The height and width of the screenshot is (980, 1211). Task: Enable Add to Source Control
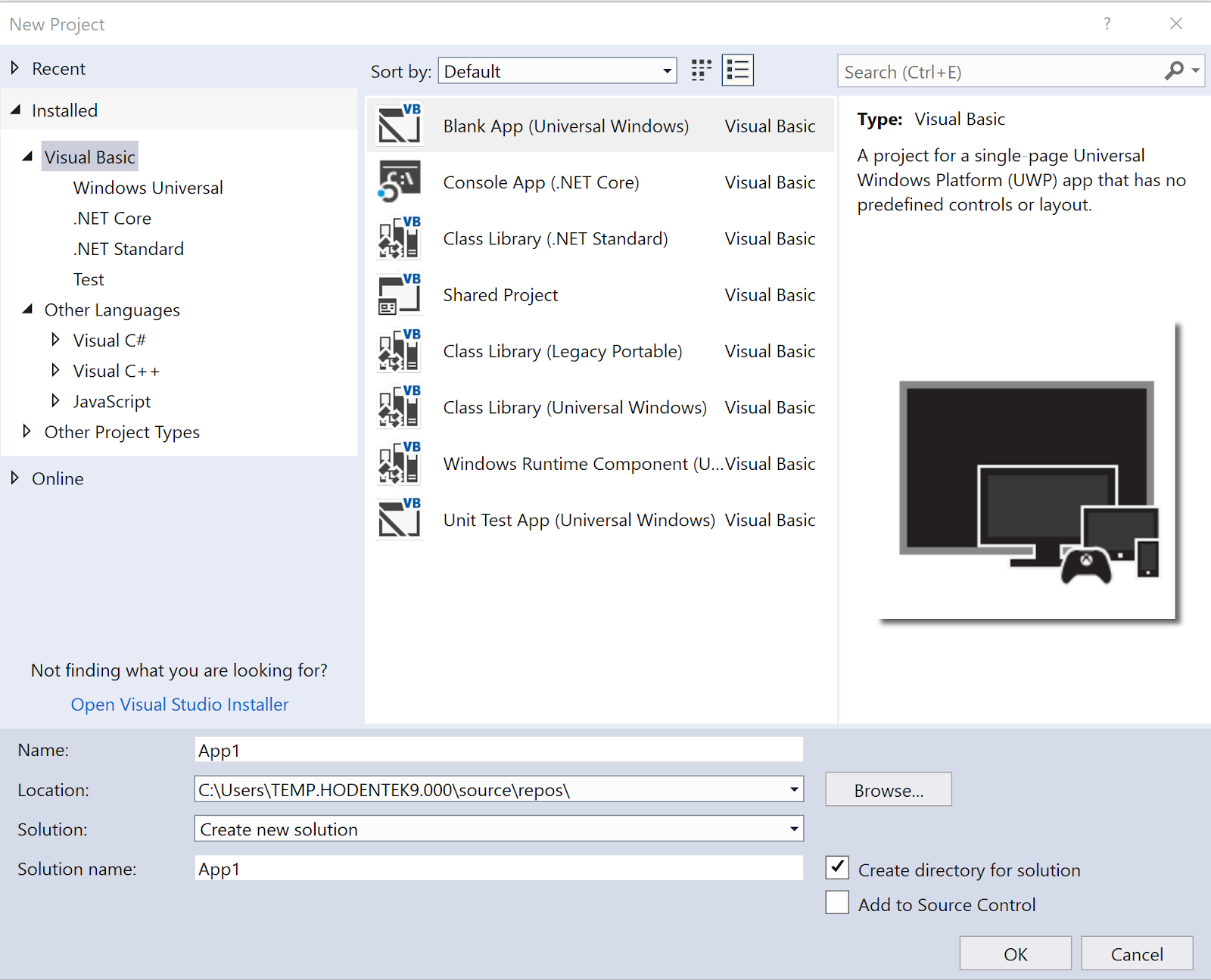[x=836, y=902]
